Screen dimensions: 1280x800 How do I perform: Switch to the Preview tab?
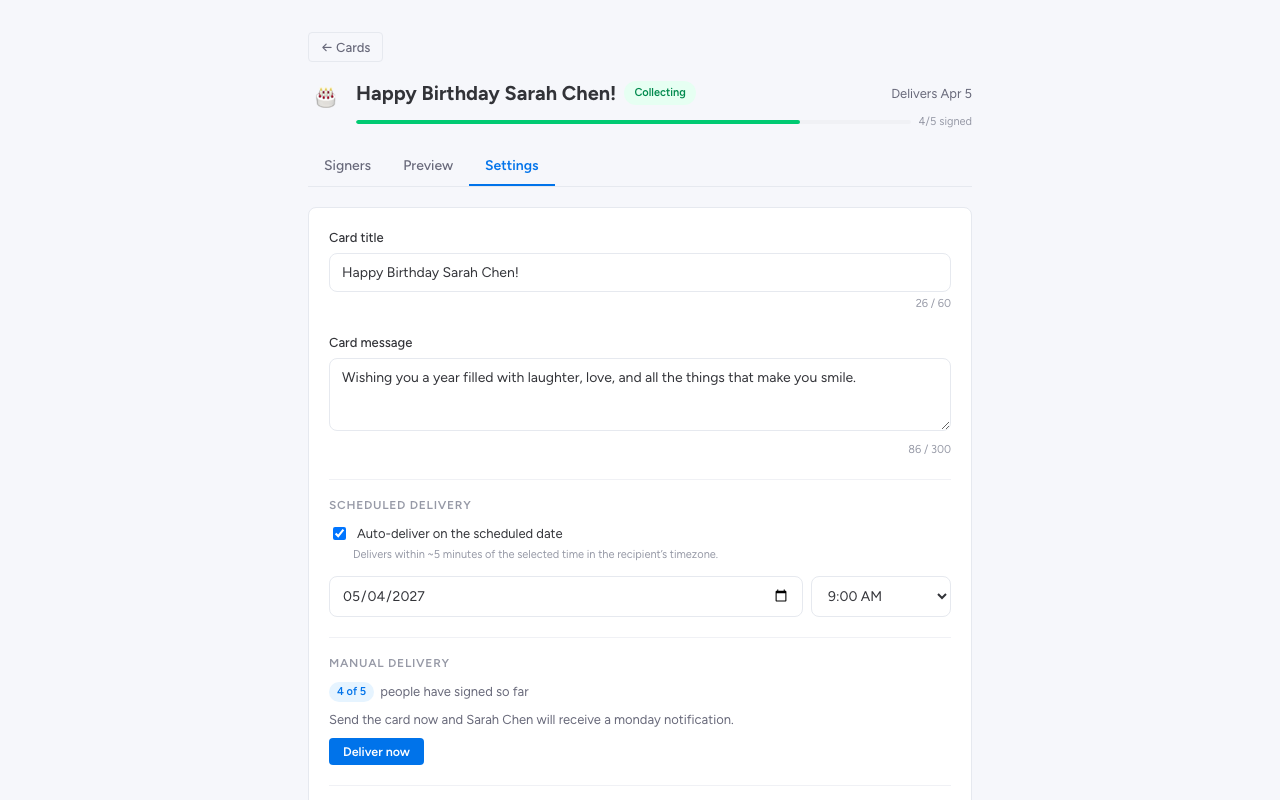pos(428,165)
